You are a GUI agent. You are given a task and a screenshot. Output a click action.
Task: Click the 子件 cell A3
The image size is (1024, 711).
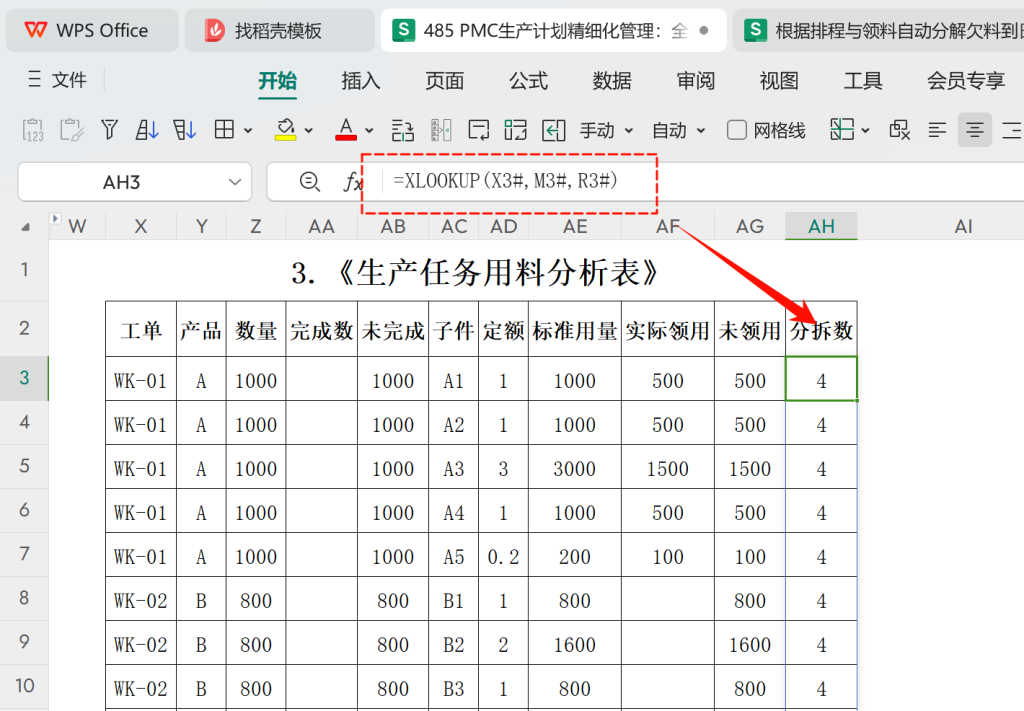tap(453, 467)
